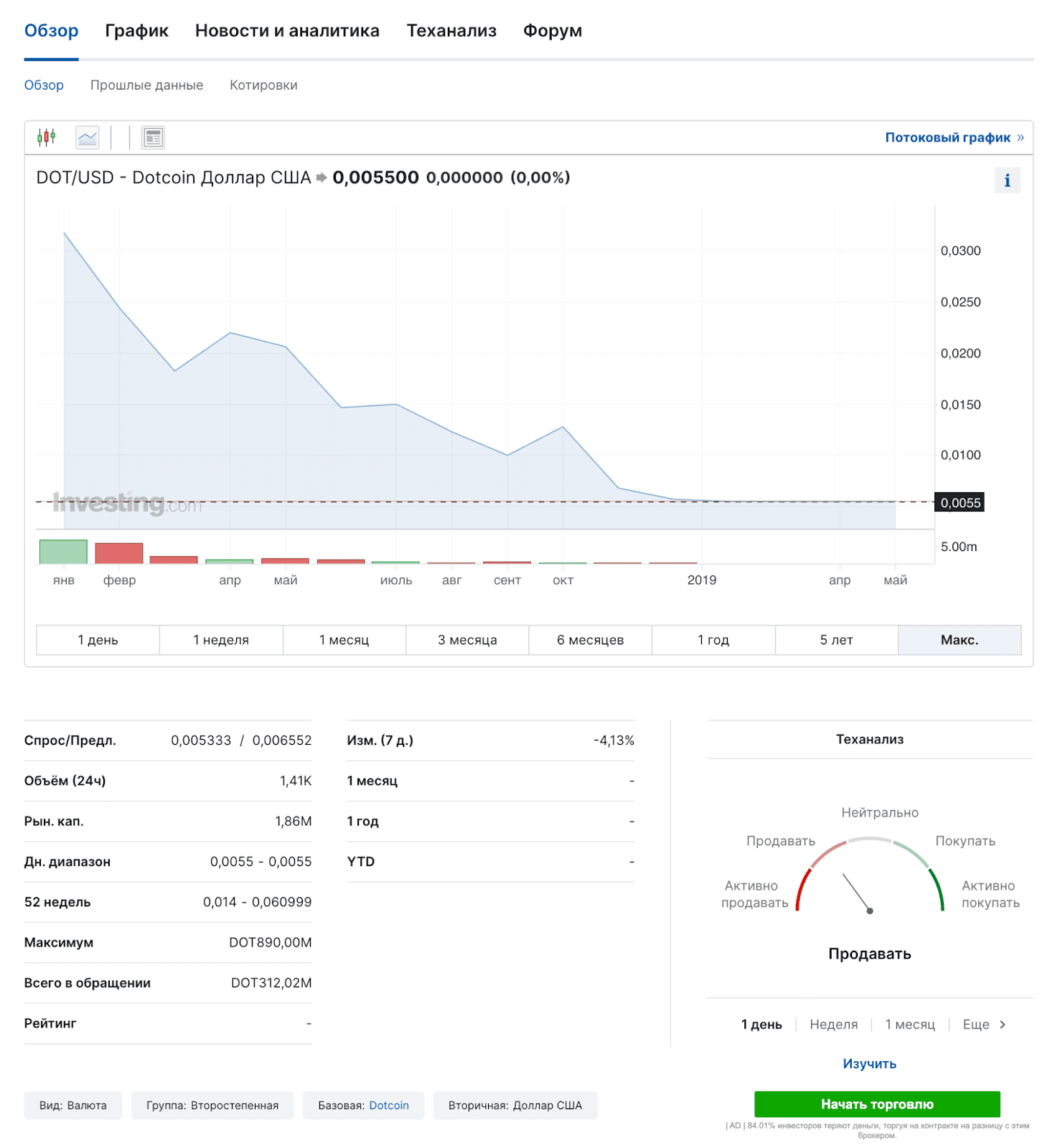1060x1148 pixels.
Task: Click the arrow icon next to 0,005500 price
Action: click(322, 177)
